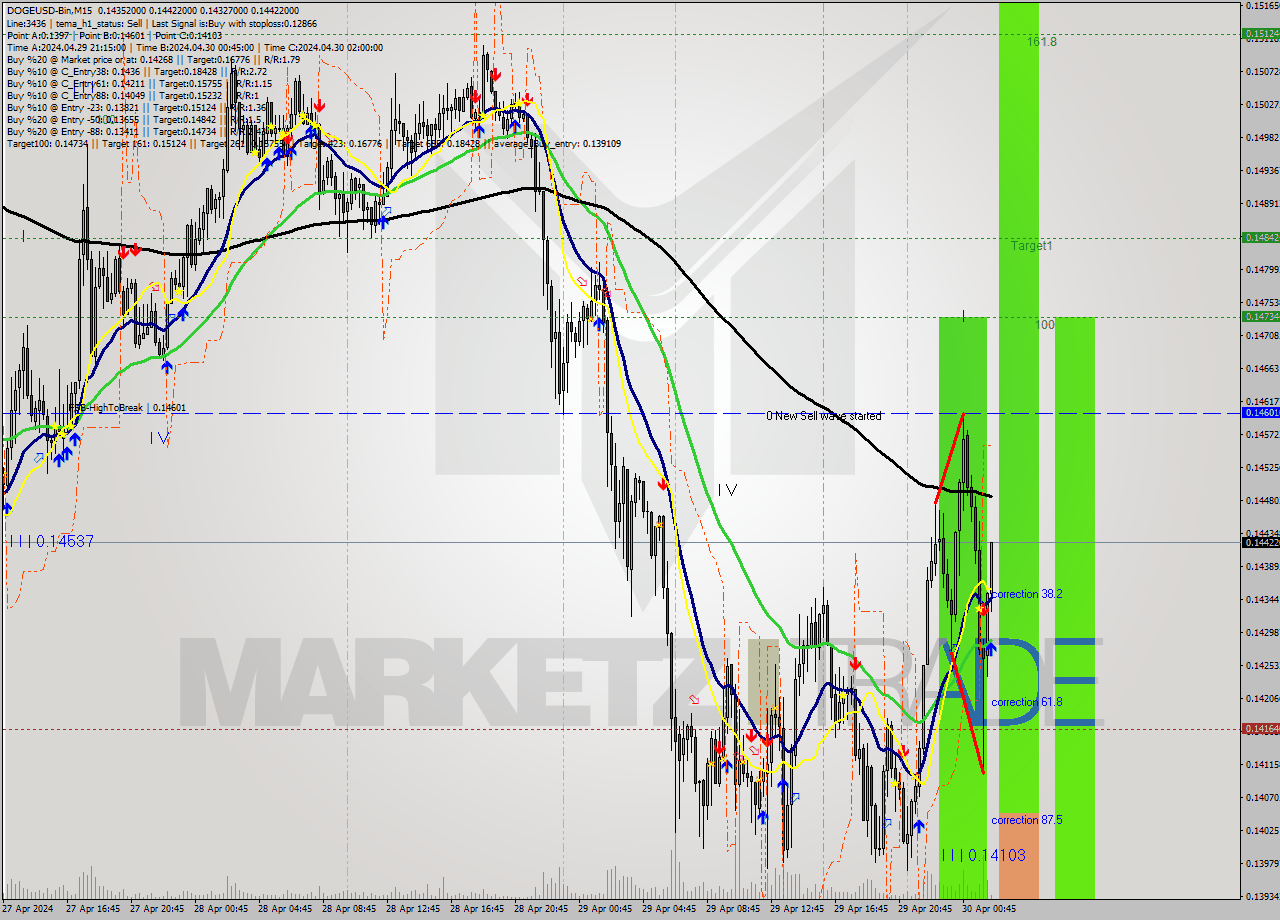Screen dimensions: 1280x920
Task: Click the '30 Apr 00:45' time axis label
Action: [989, 909]
